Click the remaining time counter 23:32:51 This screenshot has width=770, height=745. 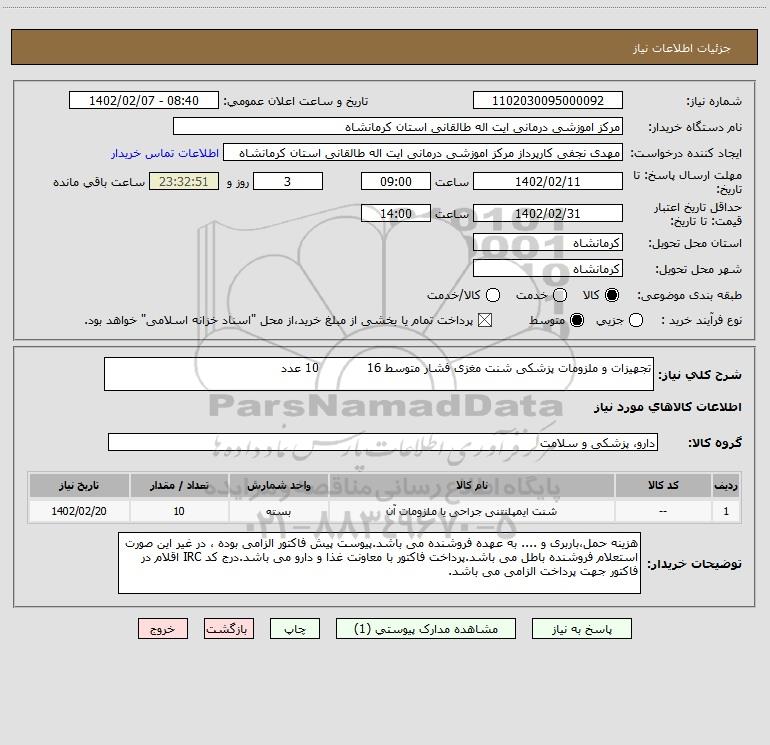(184, 181)
